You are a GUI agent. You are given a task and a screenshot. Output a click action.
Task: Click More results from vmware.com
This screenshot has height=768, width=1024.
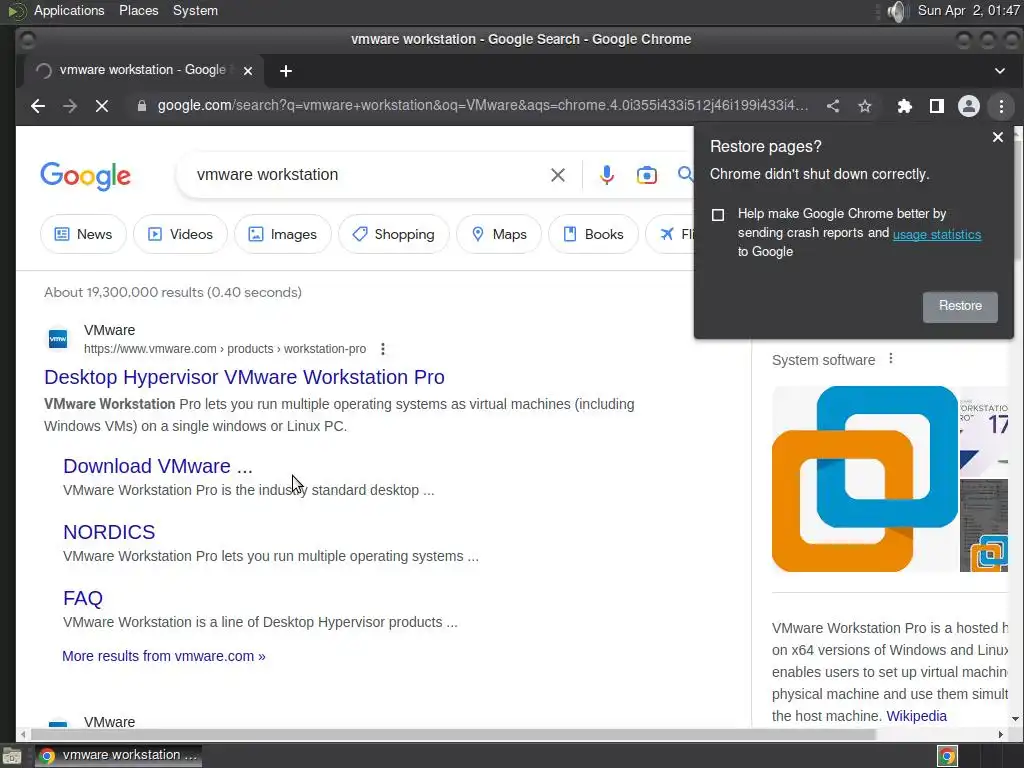[x=163, y=656]
